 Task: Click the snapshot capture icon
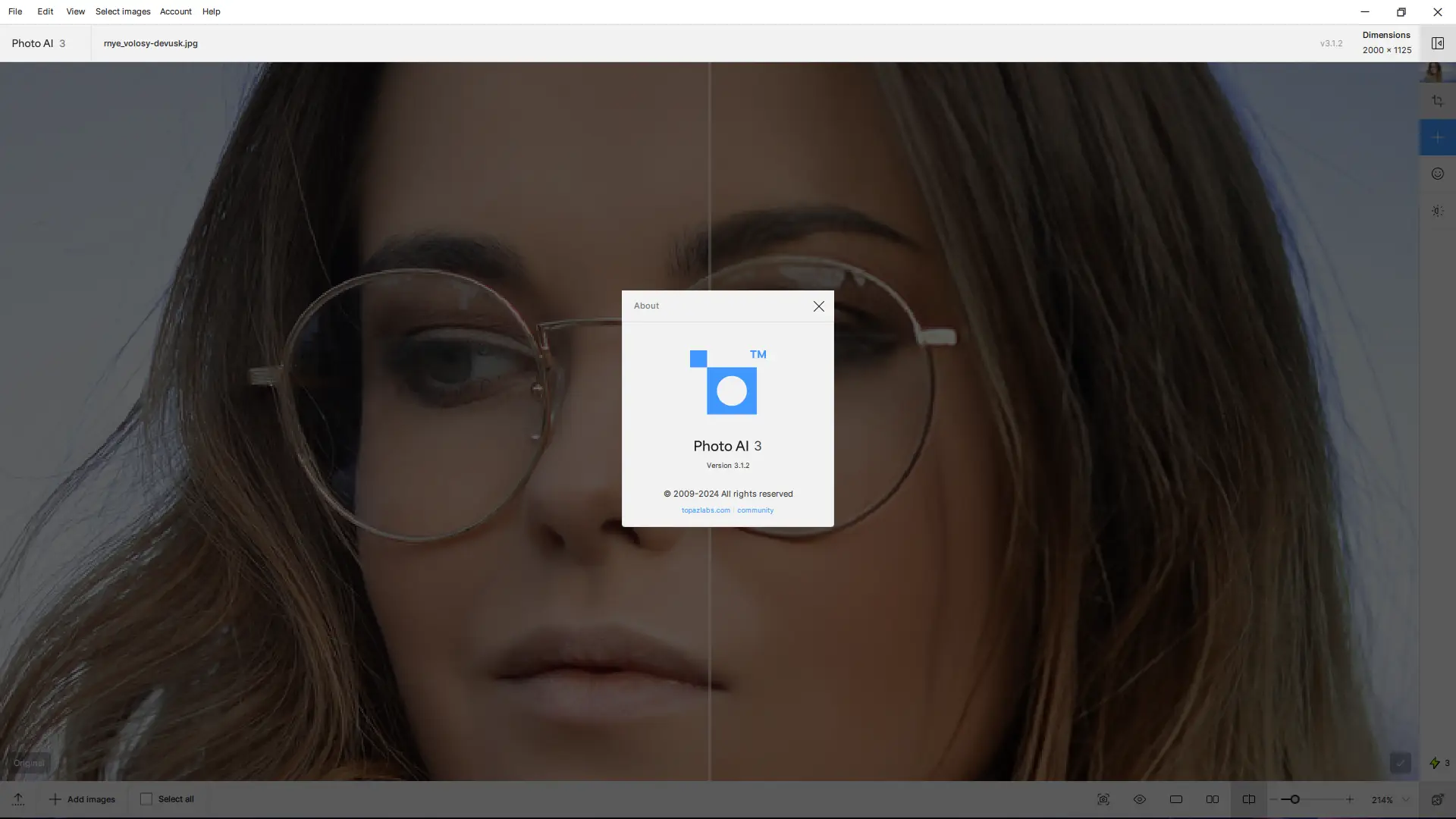1103,799
